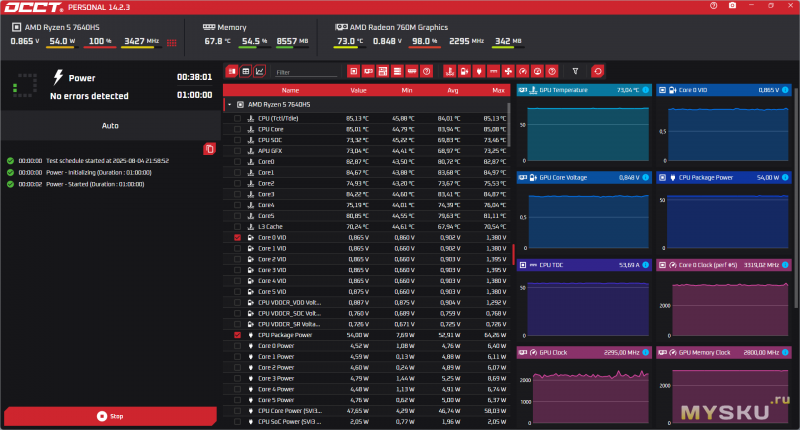The height and width of the screenshot is (430, 800).
Task: Click the Core 0 Clock (perf #5) graph header
Action: tap(724, 265)
